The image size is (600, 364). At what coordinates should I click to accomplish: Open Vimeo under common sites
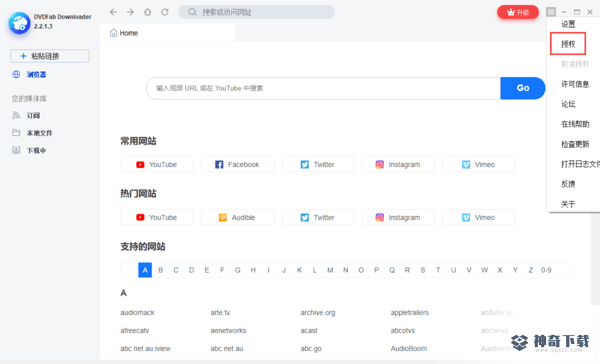click(478, 164)
